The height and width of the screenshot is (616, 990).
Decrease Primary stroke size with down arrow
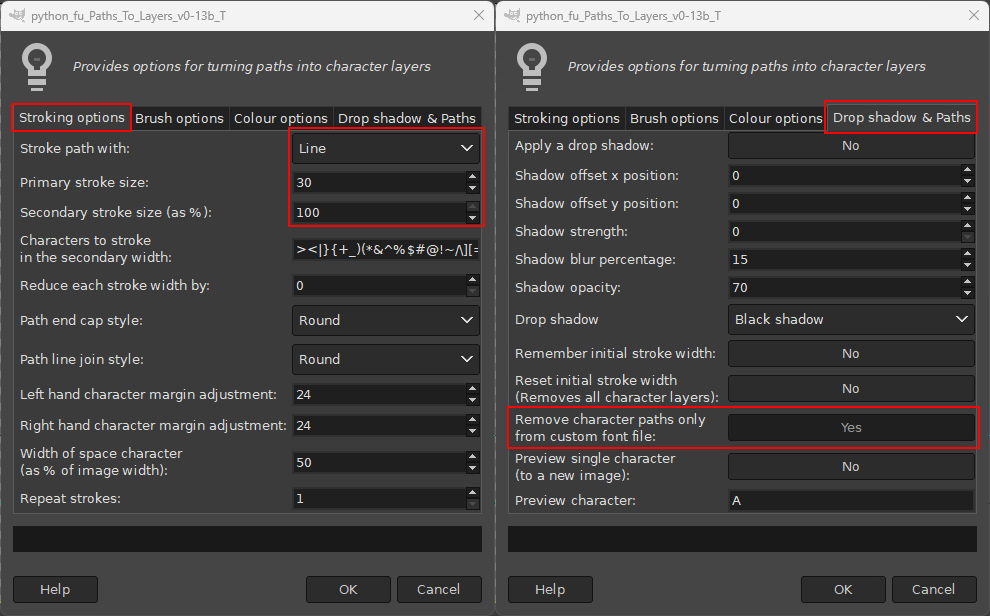[472, 188]
